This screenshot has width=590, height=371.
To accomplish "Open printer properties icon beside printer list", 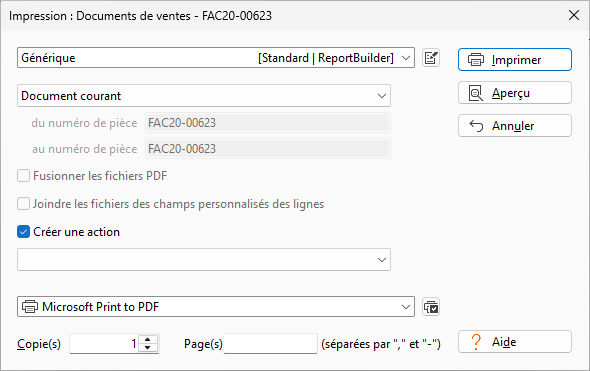I will click(x=431, y=307).
